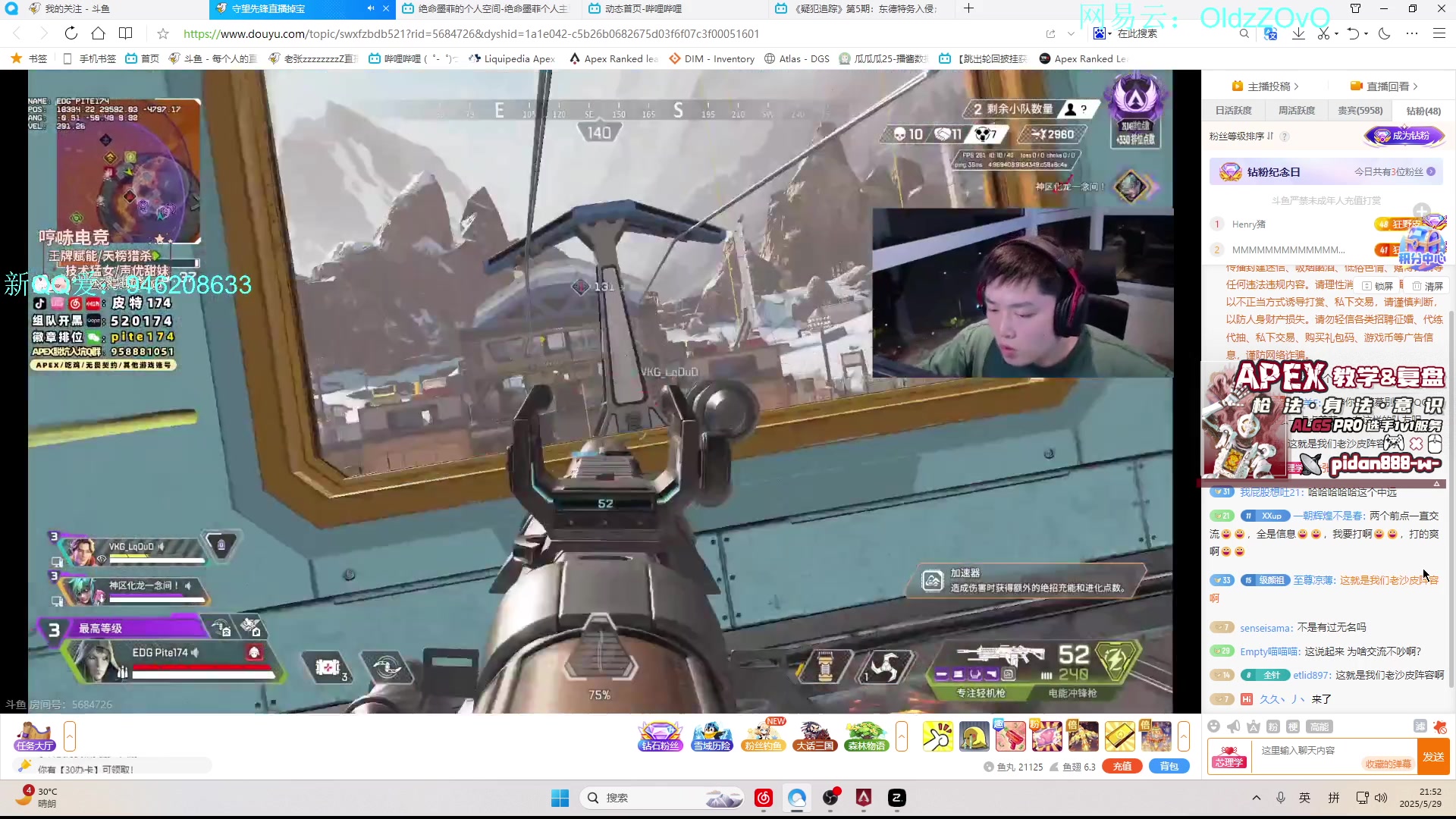This screenshot has height=819, width=1456.
Task: Toggle the block gift effects icon
Action: tap(1440, 726)
